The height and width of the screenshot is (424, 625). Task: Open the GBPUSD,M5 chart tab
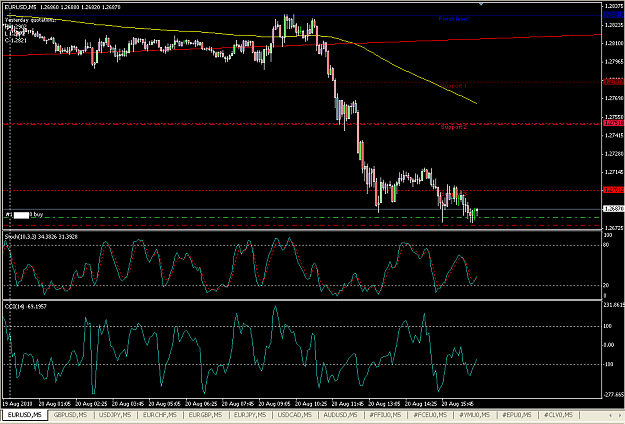point(70,415)
